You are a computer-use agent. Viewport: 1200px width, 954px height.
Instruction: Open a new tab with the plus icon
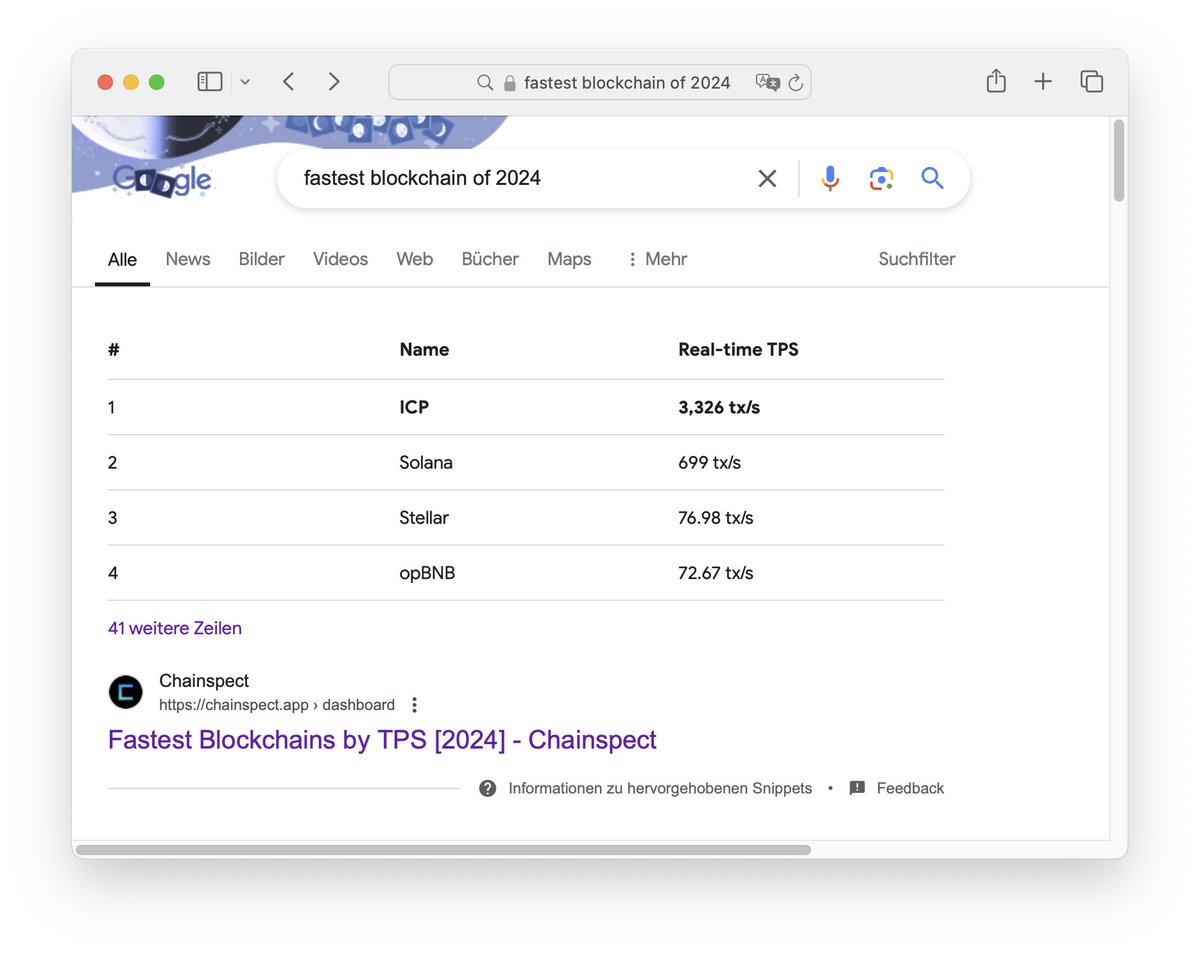1043,82
